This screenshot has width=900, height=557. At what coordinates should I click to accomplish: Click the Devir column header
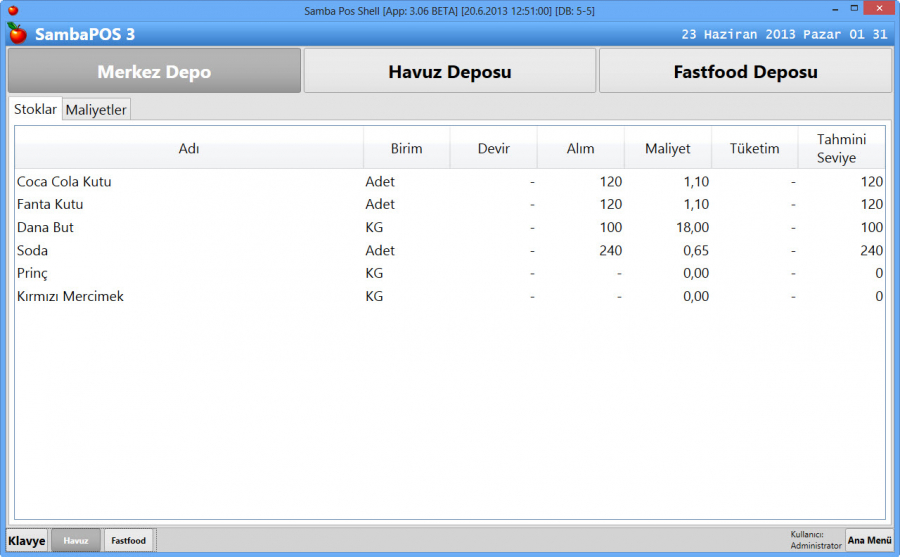click(493, 149)
